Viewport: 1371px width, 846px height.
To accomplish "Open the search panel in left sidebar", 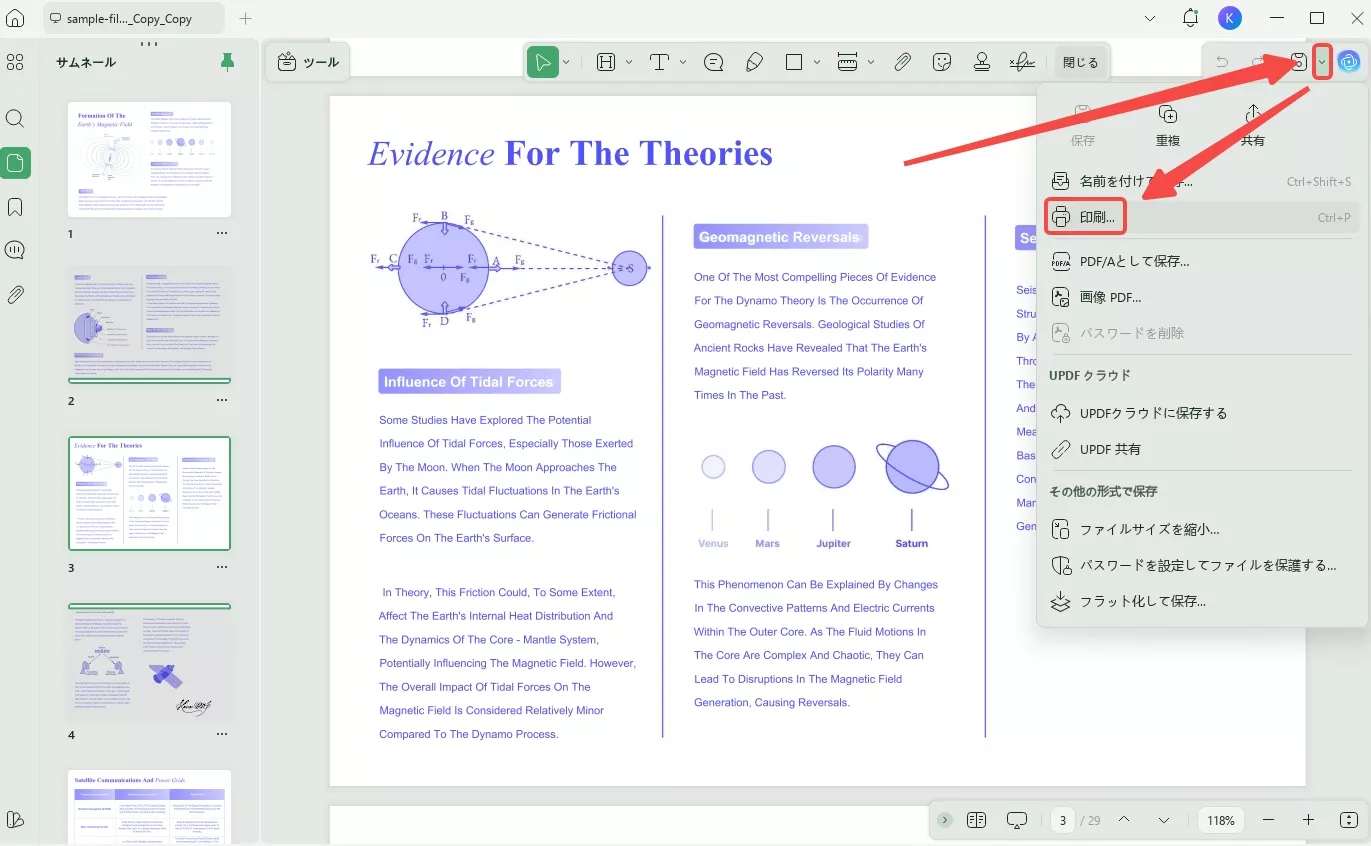I will coord(15,118).
